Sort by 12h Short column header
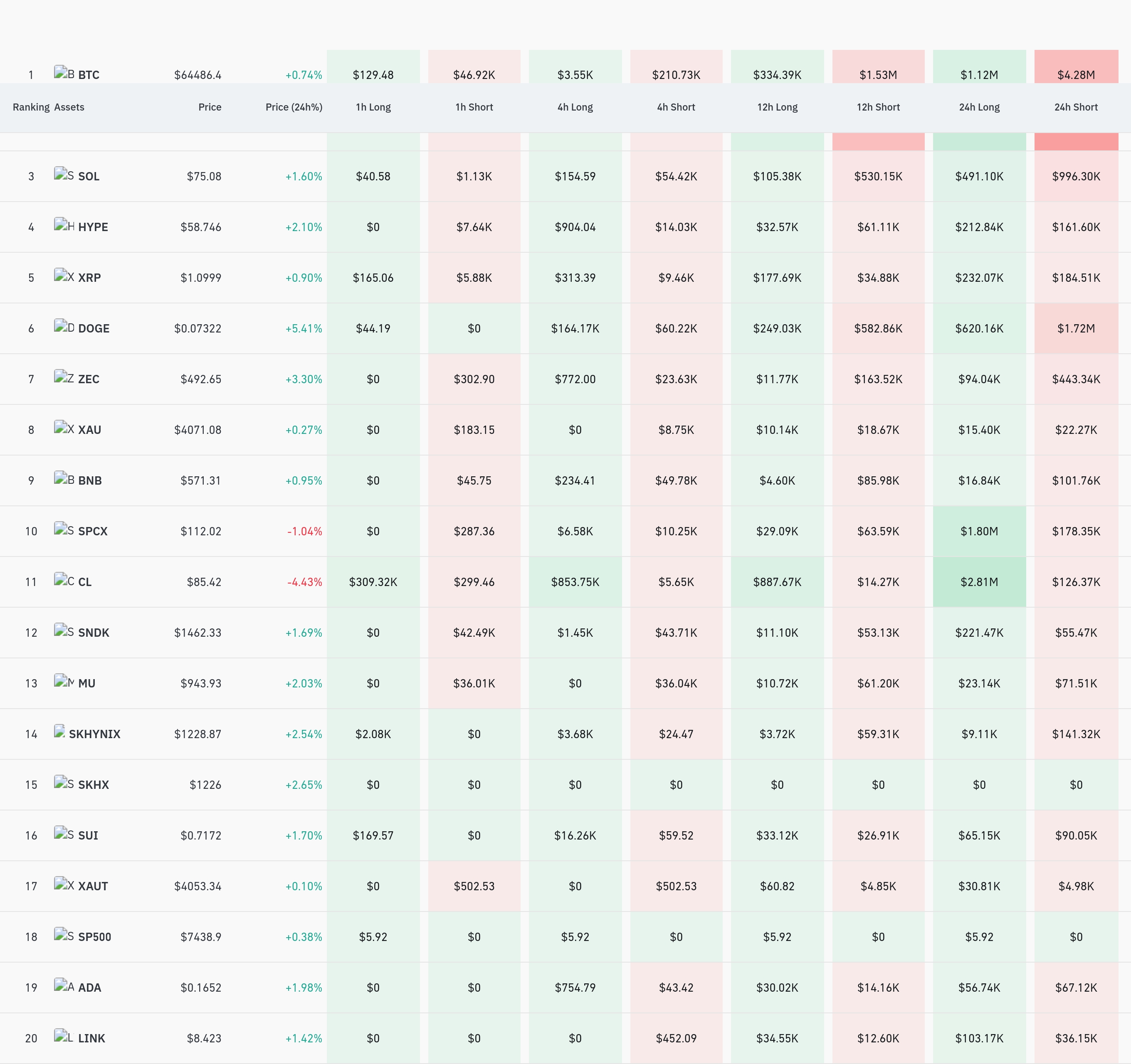The width and height of the screenshot is (1131, 1064). [878, 107]
